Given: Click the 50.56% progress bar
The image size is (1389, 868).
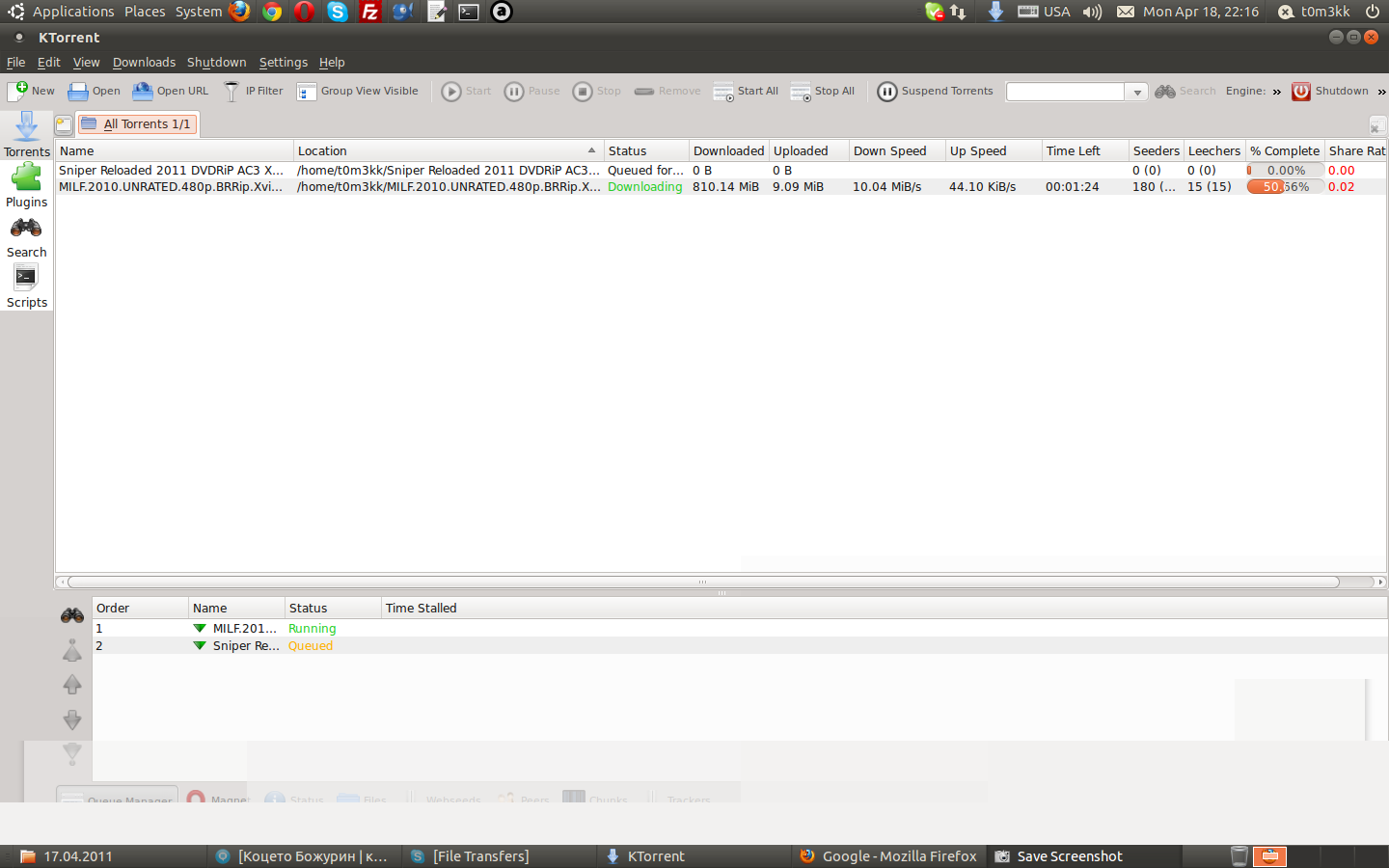Looking at the screenshot, I should [1285, 186].
